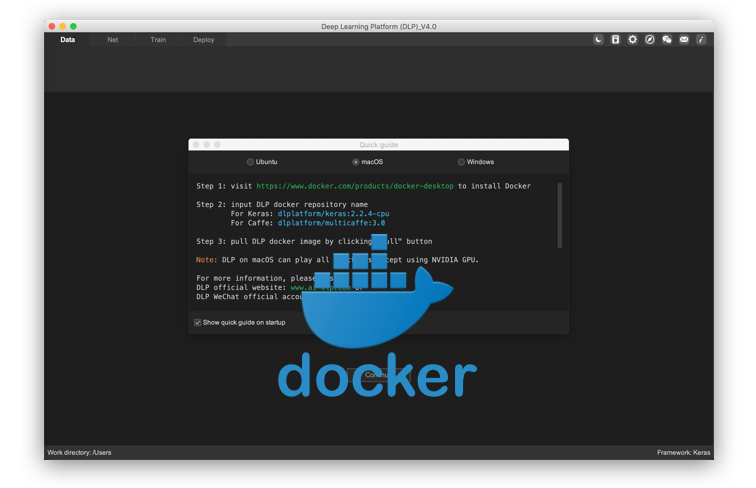Switch to the Net tab
Image resolution: width=756 pixels, height=488 pixels.
pyautogui.click(x=113, y=40)
